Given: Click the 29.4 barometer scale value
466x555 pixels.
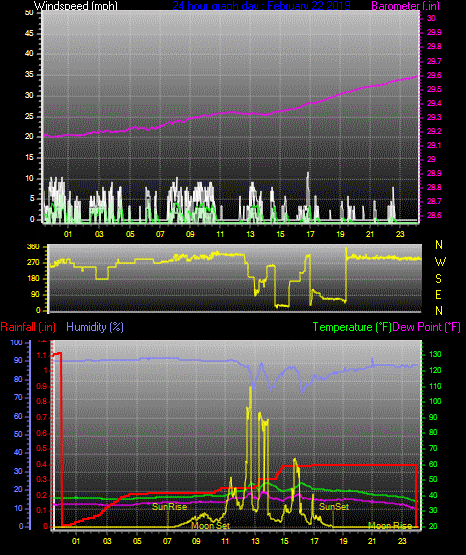Looking at the screenshot, I should (434, 103).
